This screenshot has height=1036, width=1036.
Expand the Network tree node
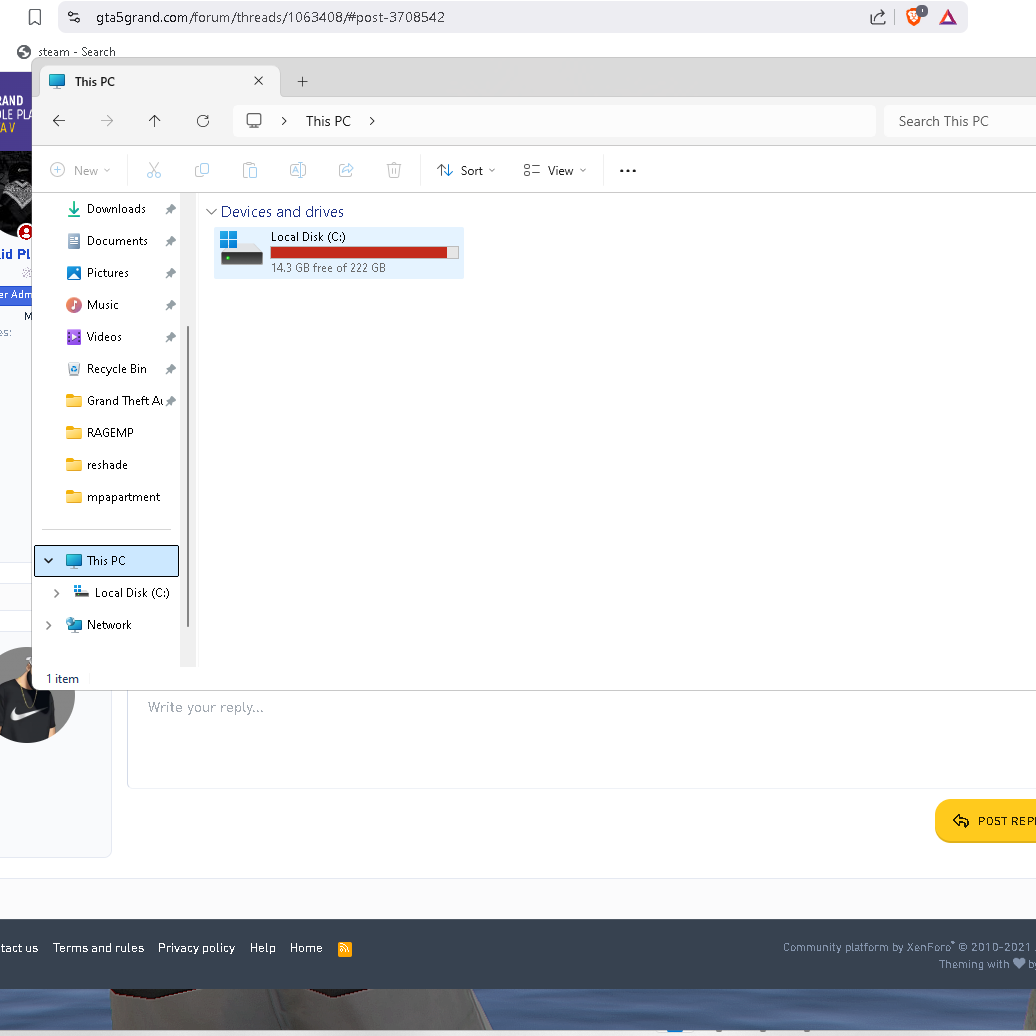[x=49, y=625]
